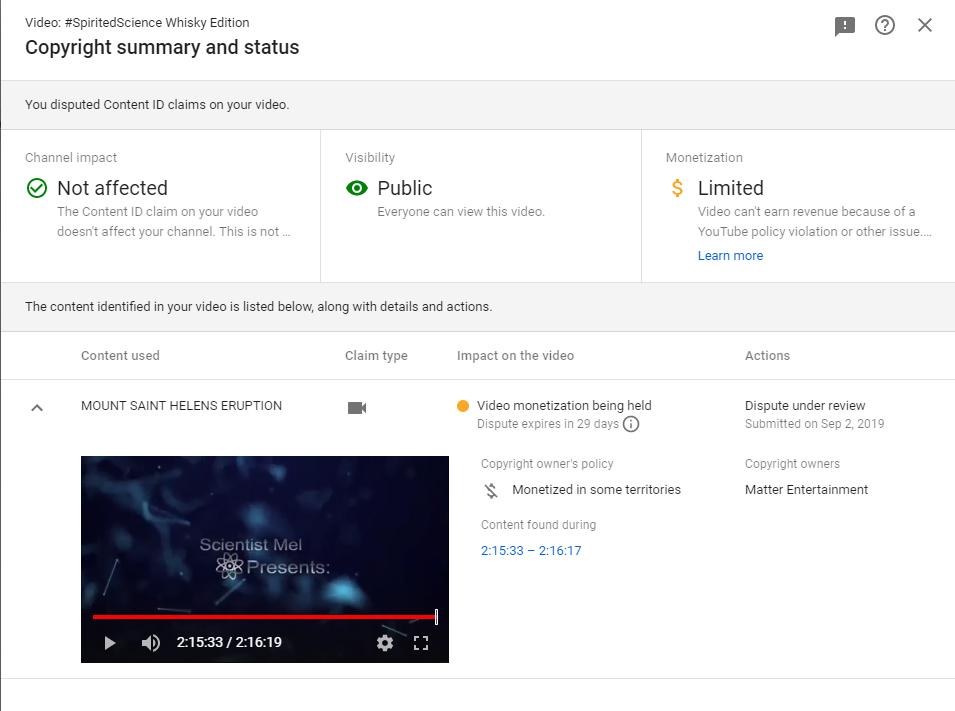Click the green checkmark Not affected icon
955x711 pixels.
point(37,188)
